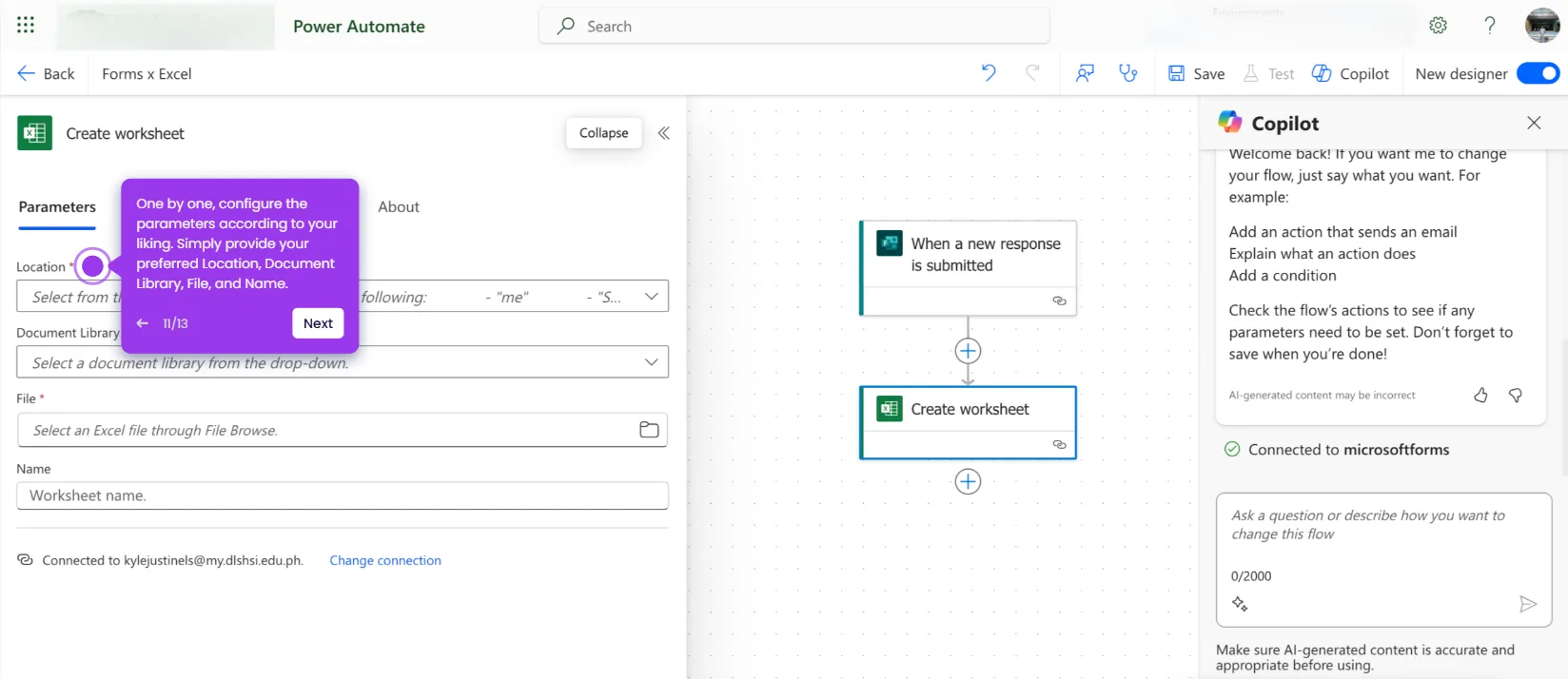This screenshot has height=679, width=1568.
Task: Click the link icon on the trigger card
Action: pos(1059,301)
